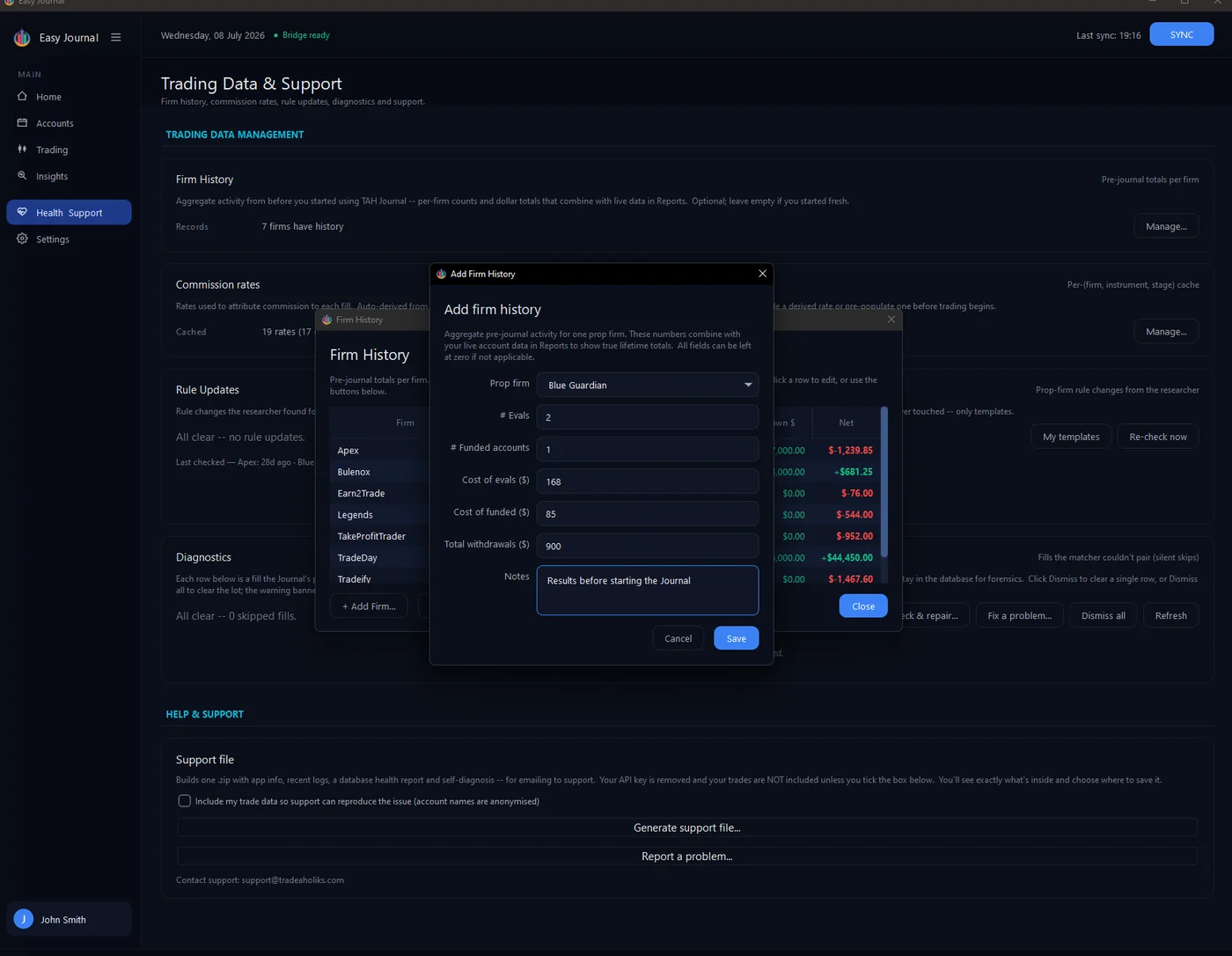Tick the Include my trade data checkbox
Viewport: 1232px width, 956px height.
point(184,800)
